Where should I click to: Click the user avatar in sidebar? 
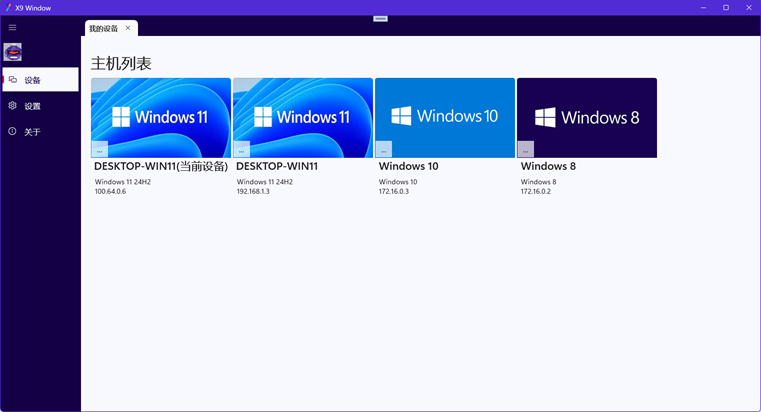tap(13, 52)
